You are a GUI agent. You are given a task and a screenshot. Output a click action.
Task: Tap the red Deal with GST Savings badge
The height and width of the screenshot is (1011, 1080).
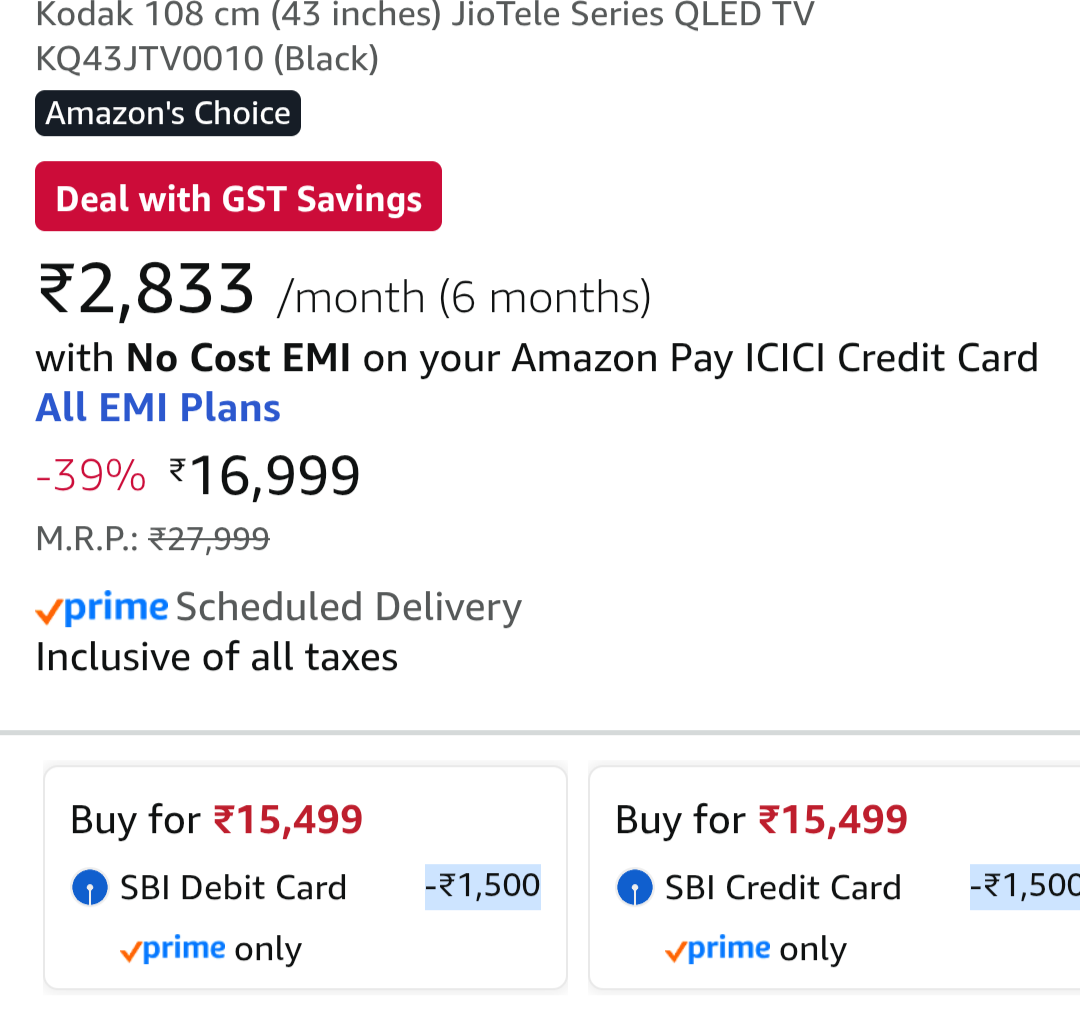238,197
